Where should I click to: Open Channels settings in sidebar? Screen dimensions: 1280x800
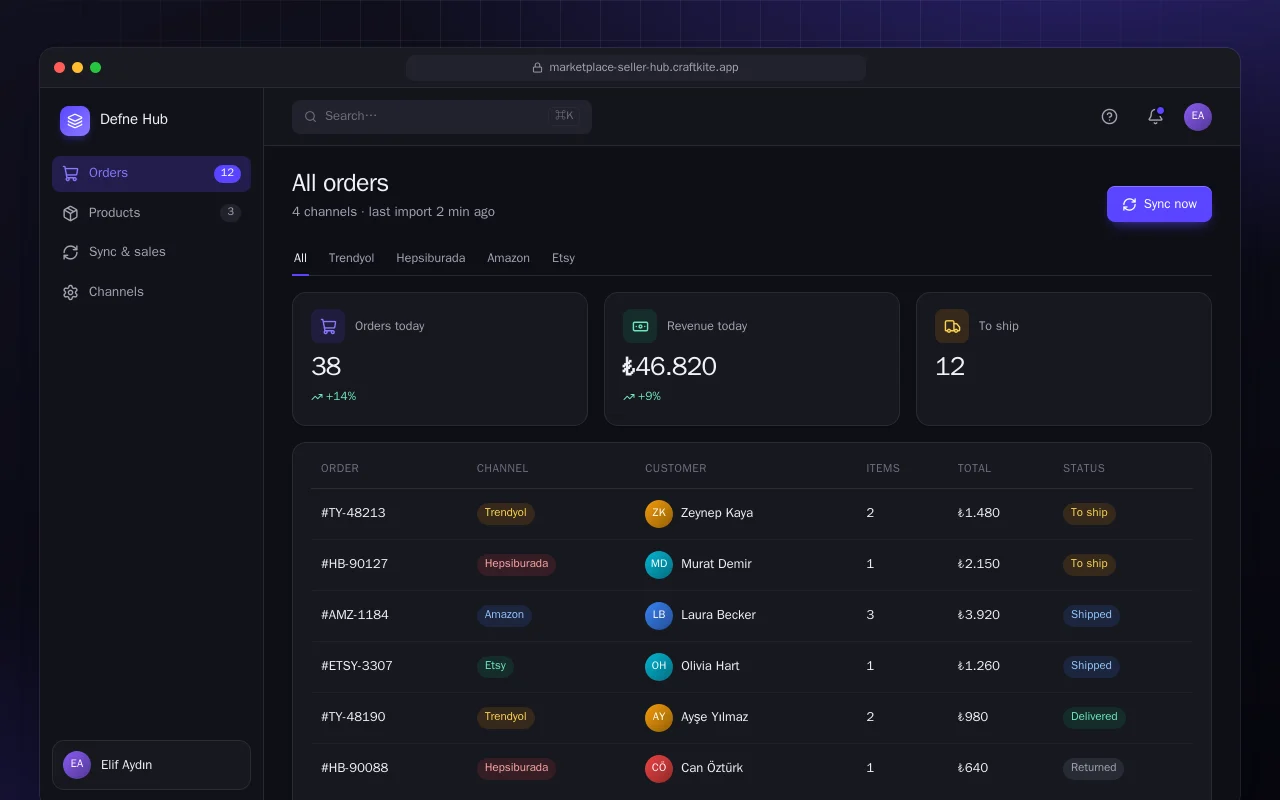tap(151, 292)
